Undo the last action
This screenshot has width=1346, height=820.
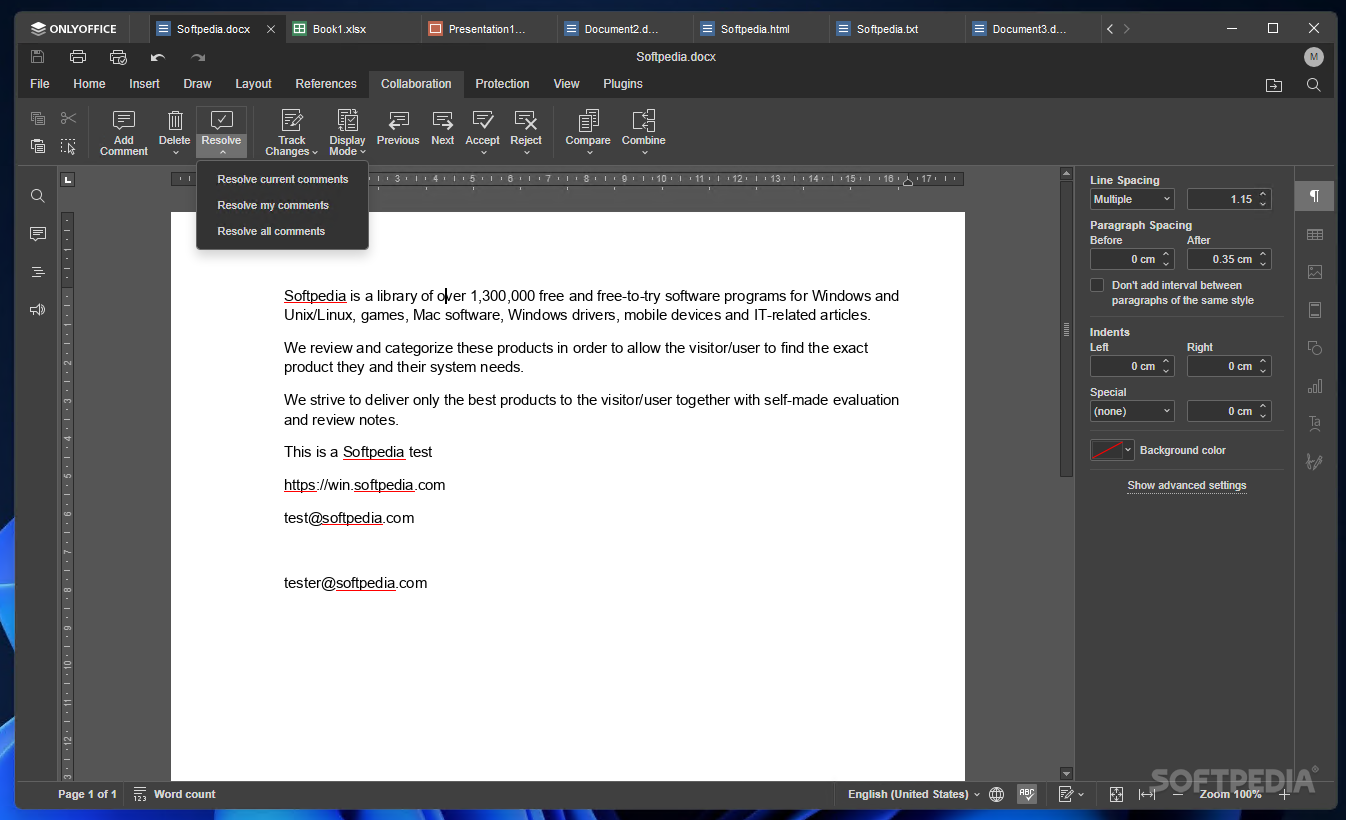click(x=158, y=57)
